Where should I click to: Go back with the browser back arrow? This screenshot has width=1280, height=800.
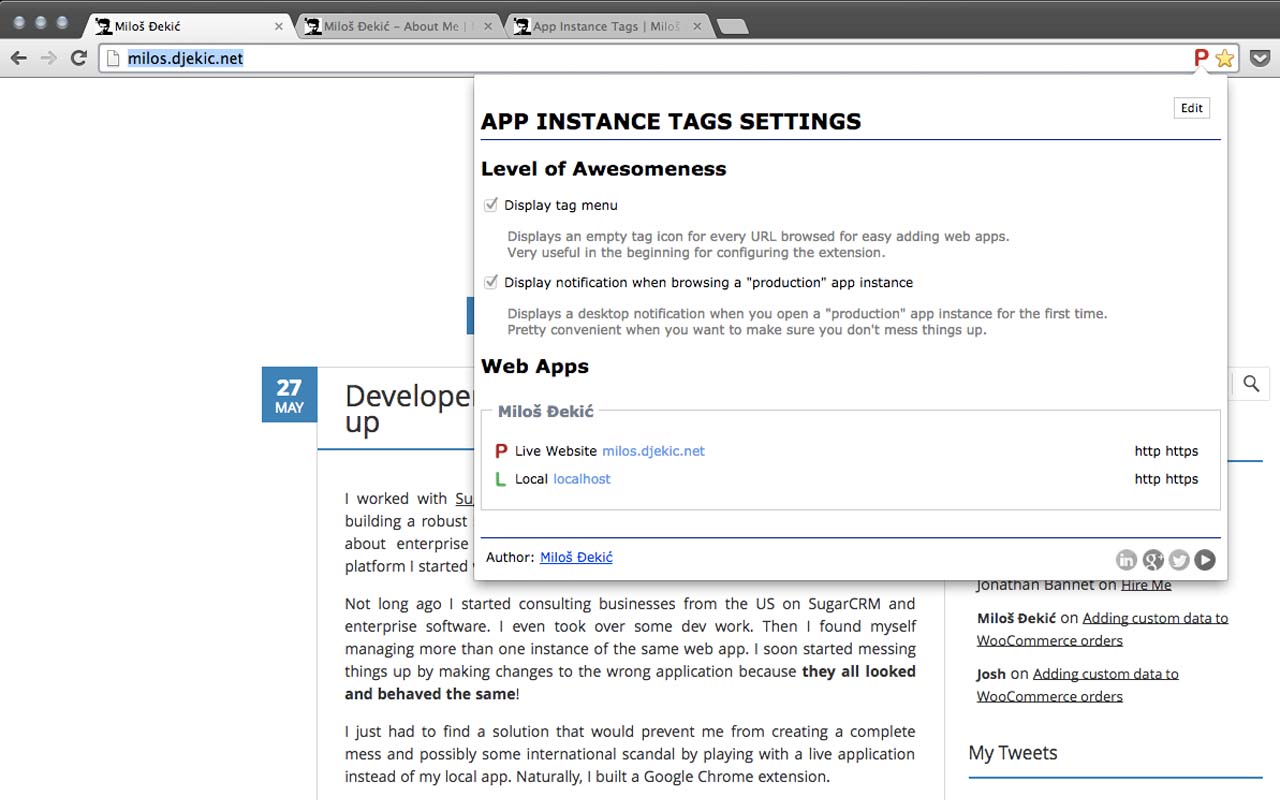18,58
